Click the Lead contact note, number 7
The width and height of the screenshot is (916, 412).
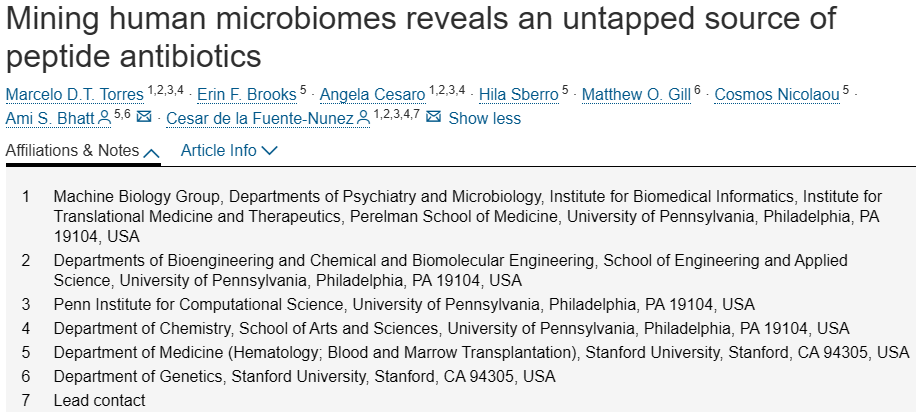[x=99, y=400]
